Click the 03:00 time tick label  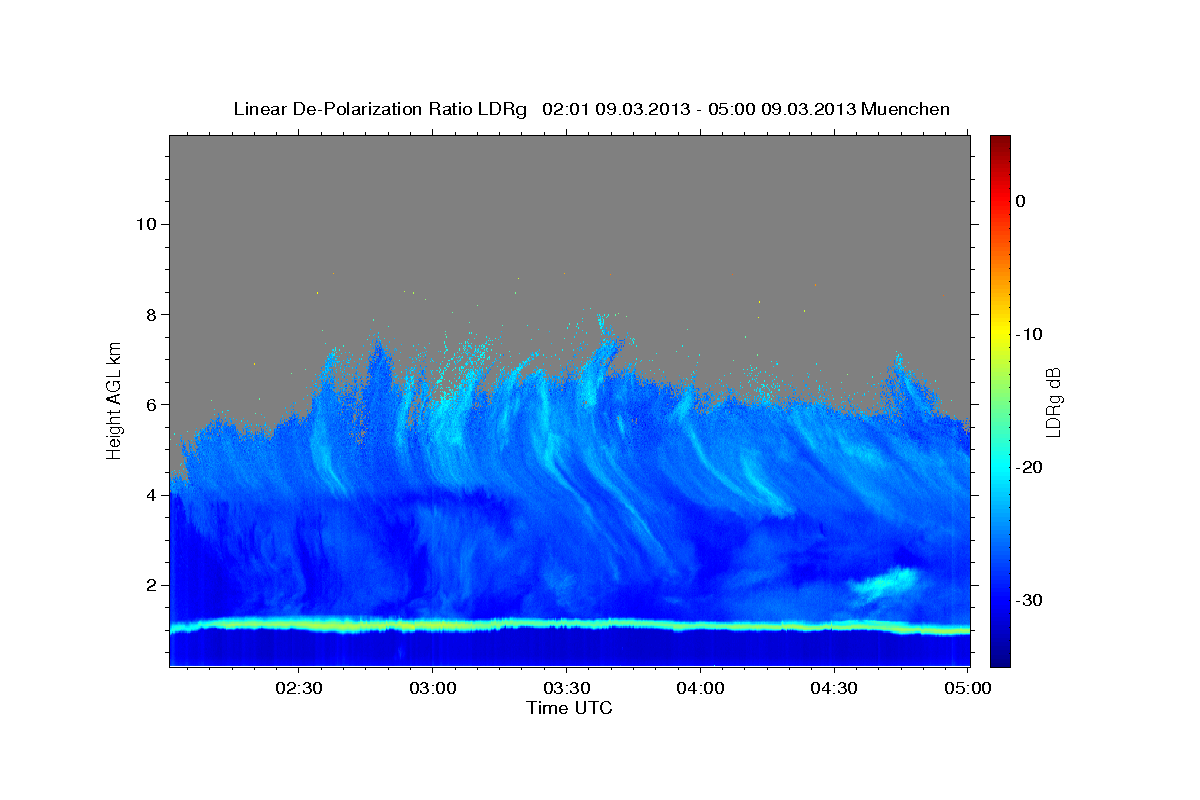click(x=433, y=688)
